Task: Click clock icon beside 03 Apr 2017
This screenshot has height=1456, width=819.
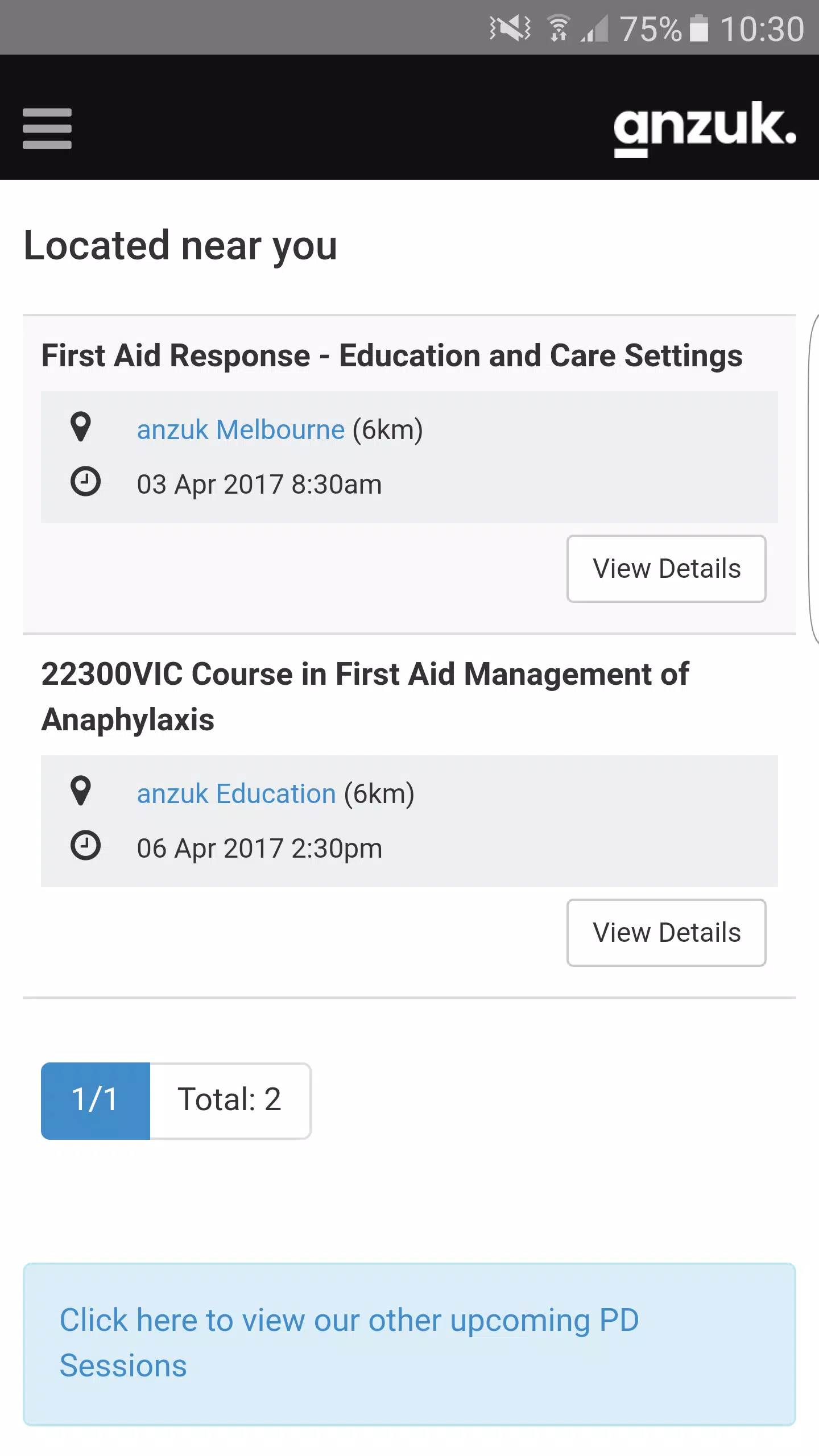Action: point(85,482)
